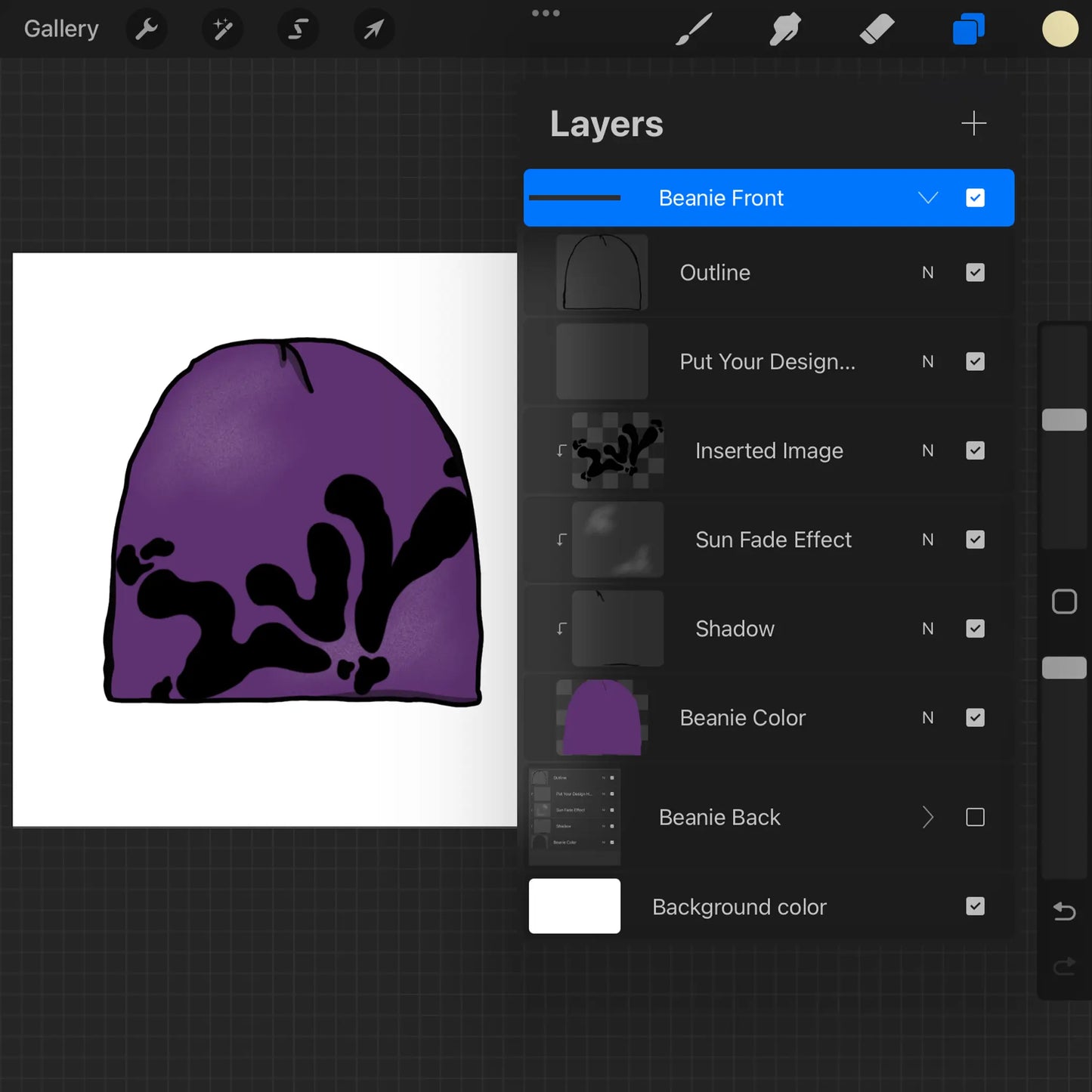Open blend mode for Shadow layer
The image size is (1092, 1092).
(x=927, y=628)
